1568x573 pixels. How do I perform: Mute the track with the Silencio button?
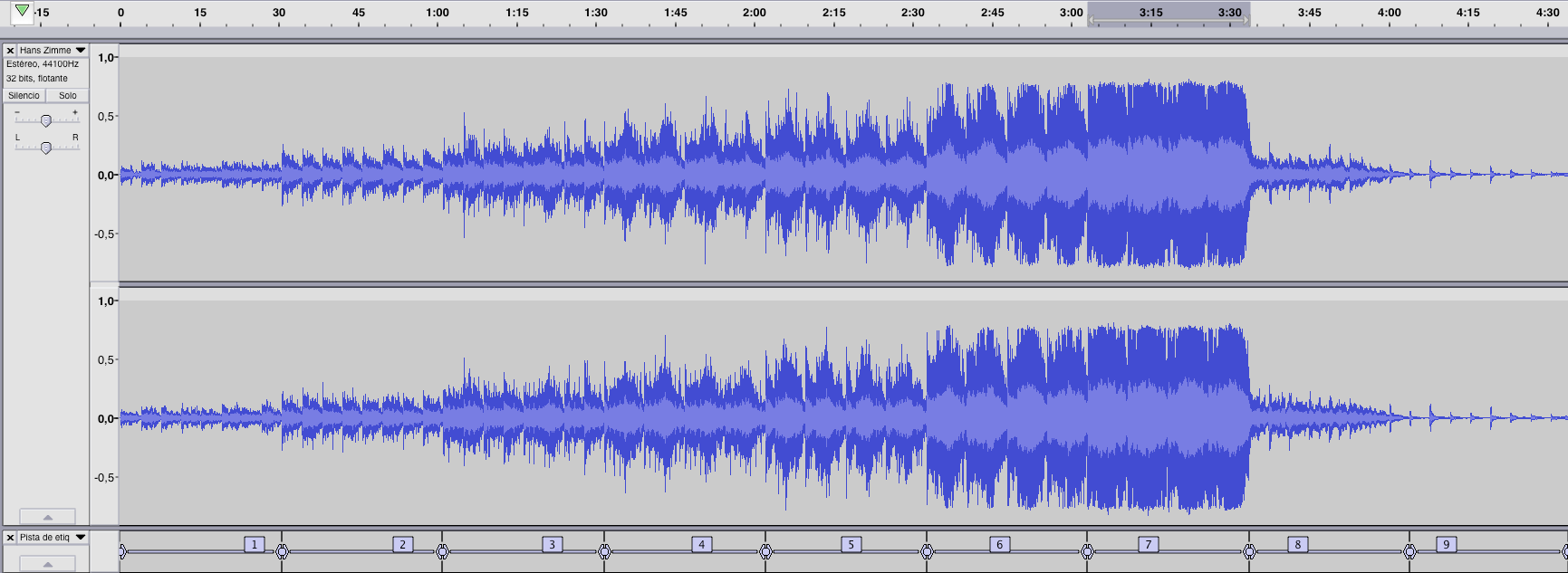[24, 95]
